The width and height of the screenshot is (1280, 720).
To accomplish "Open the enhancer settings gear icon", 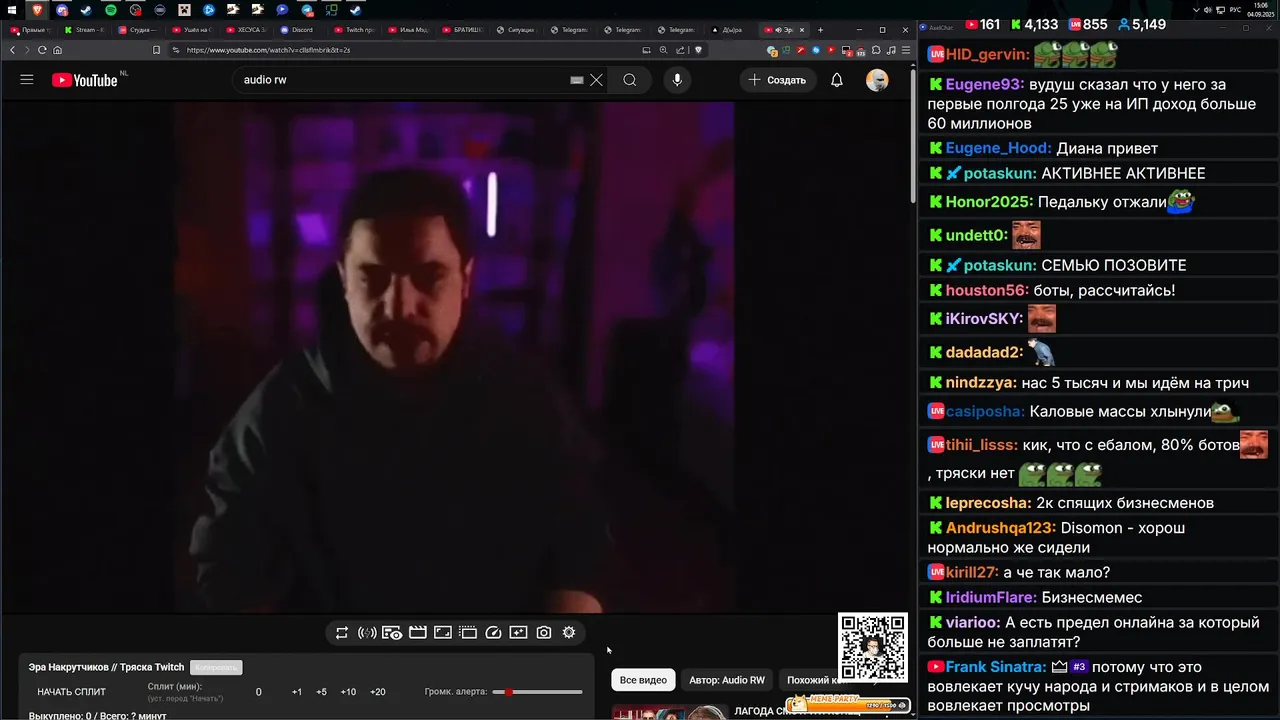I will point(569,633).
